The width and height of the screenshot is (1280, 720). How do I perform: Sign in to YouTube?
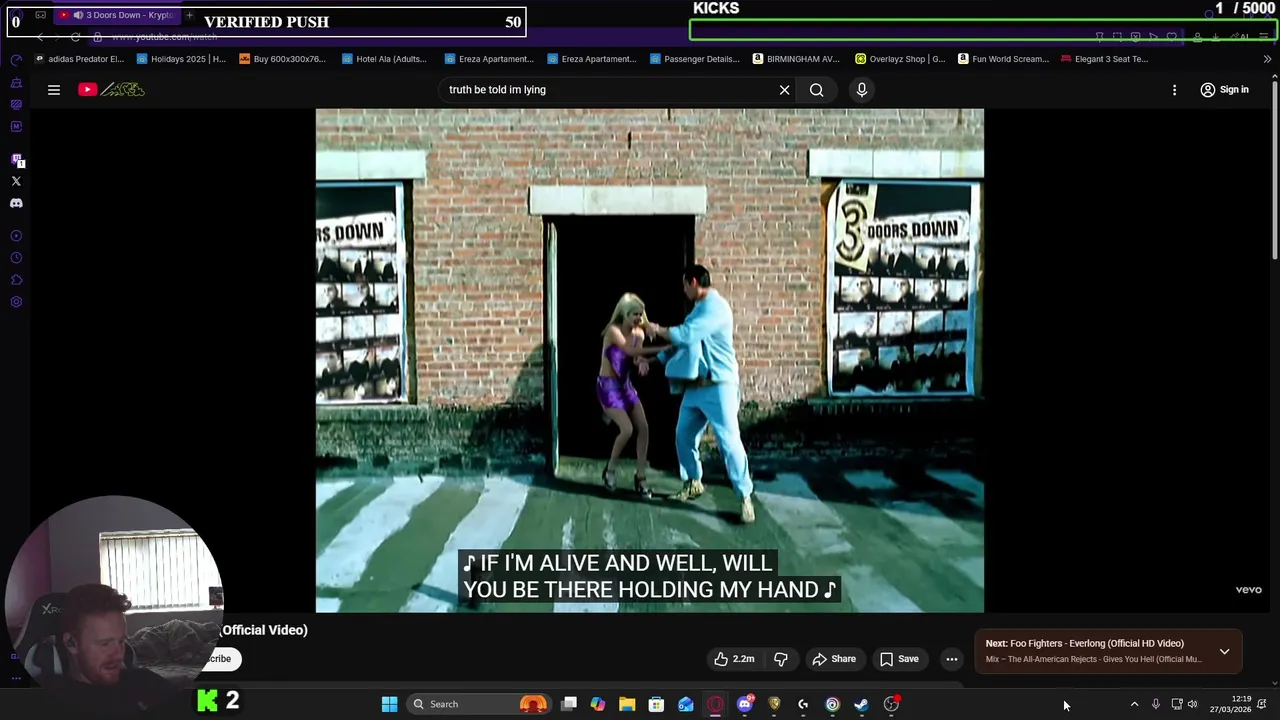point(1225,90)
